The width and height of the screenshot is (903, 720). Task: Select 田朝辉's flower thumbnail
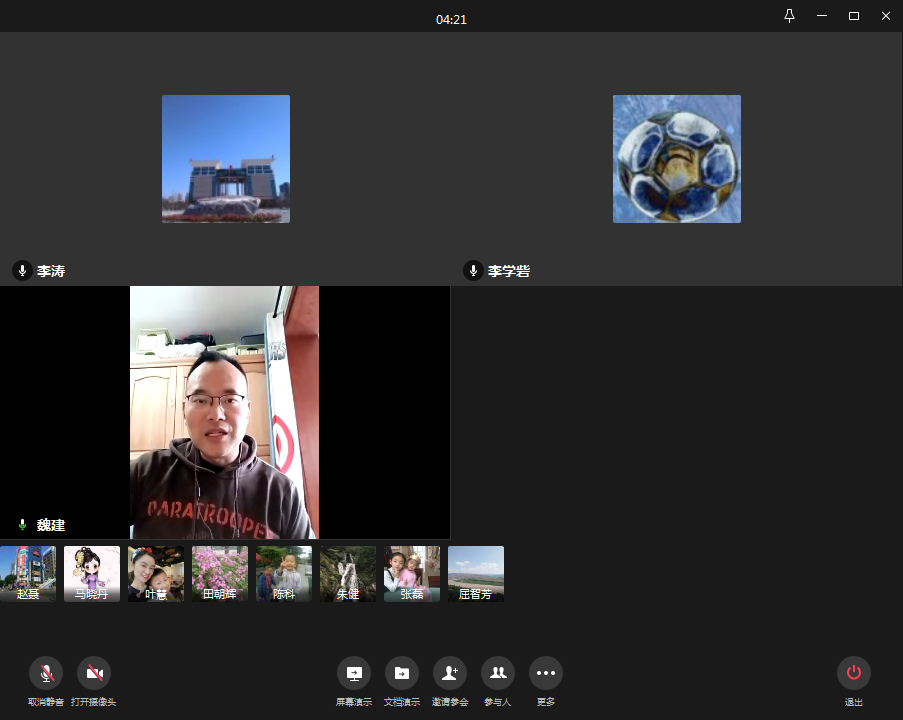click(x=220, y=573)
